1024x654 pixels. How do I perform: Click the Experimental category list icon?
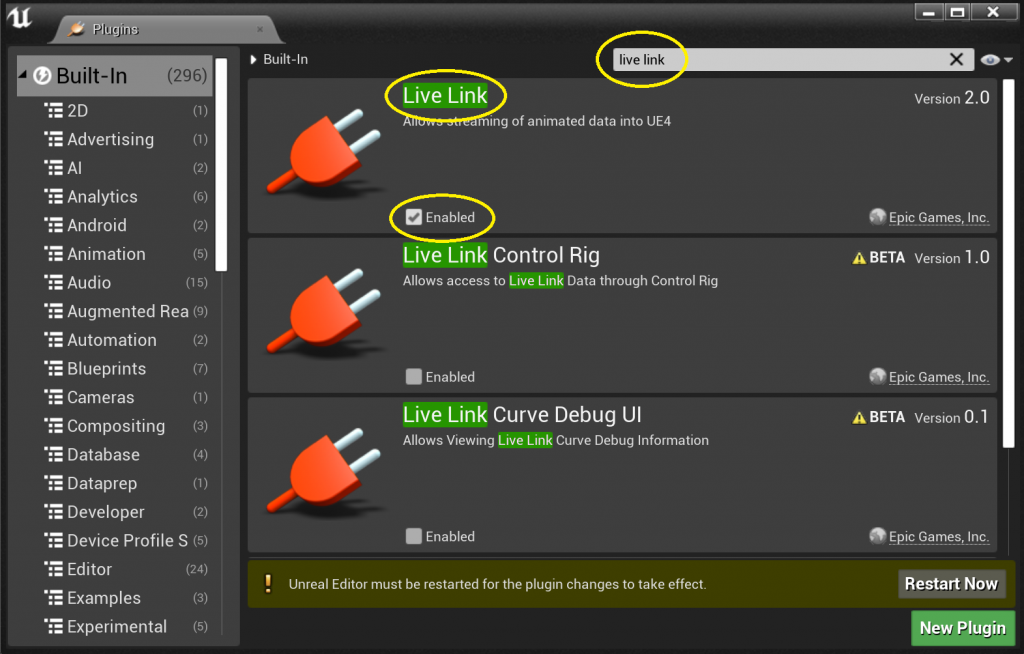tap(54, 627)
